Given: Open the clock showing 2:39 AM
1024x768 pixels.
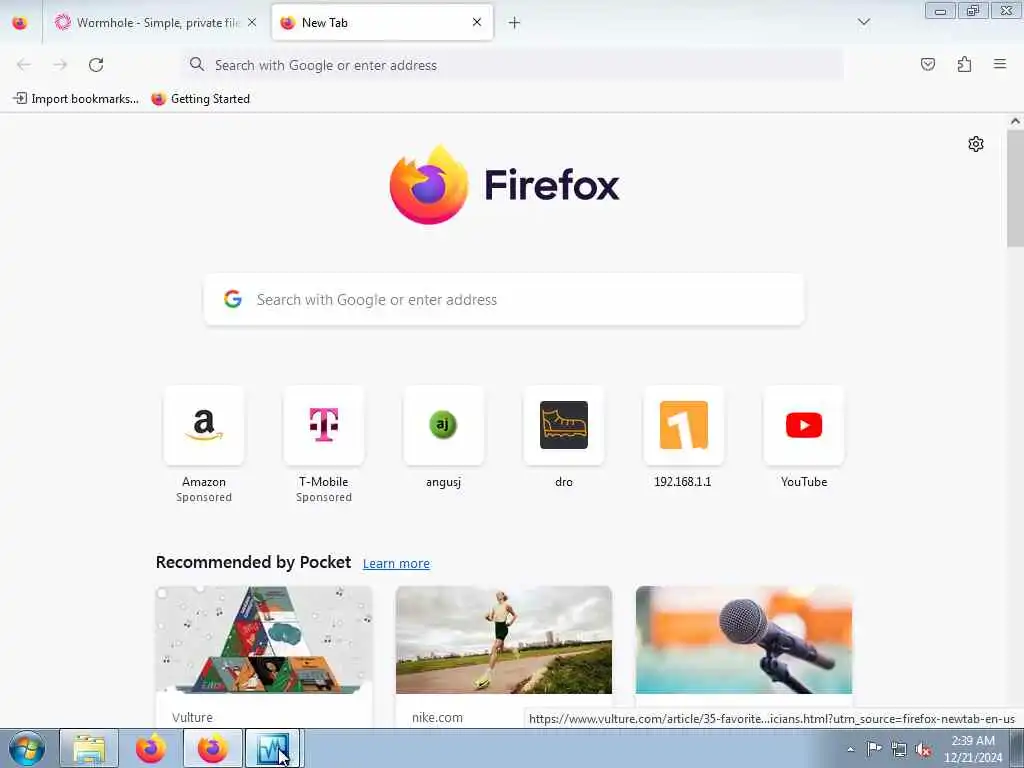Looking at the screenshot, I should 973,748.
